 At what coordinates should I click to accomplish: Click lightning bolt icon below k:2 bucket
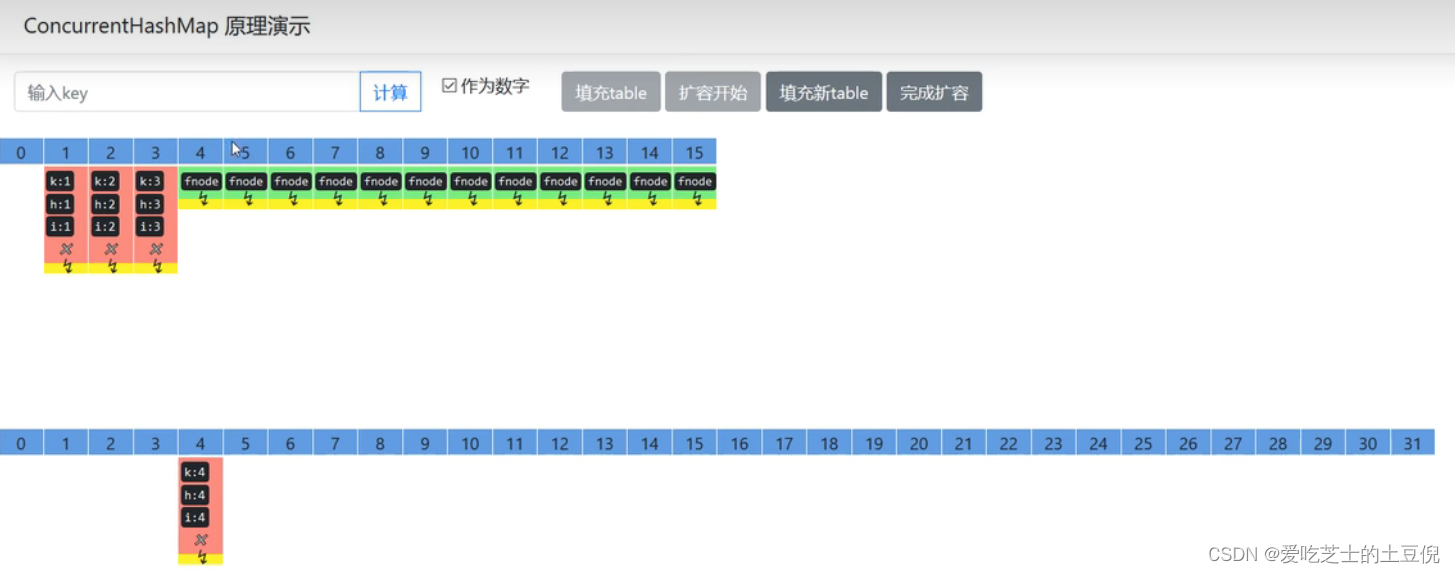pos(112,266)
